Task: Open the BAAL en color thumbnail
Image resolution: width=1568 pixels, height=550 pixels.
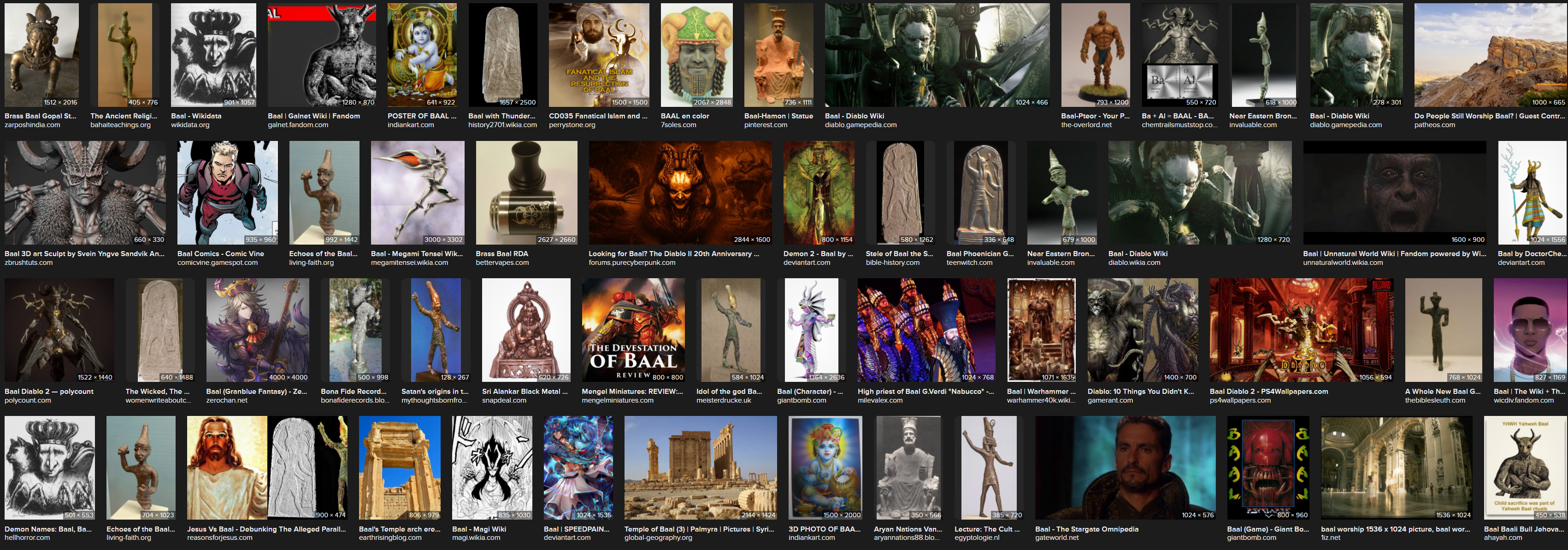Action: (x=697, y=55)
